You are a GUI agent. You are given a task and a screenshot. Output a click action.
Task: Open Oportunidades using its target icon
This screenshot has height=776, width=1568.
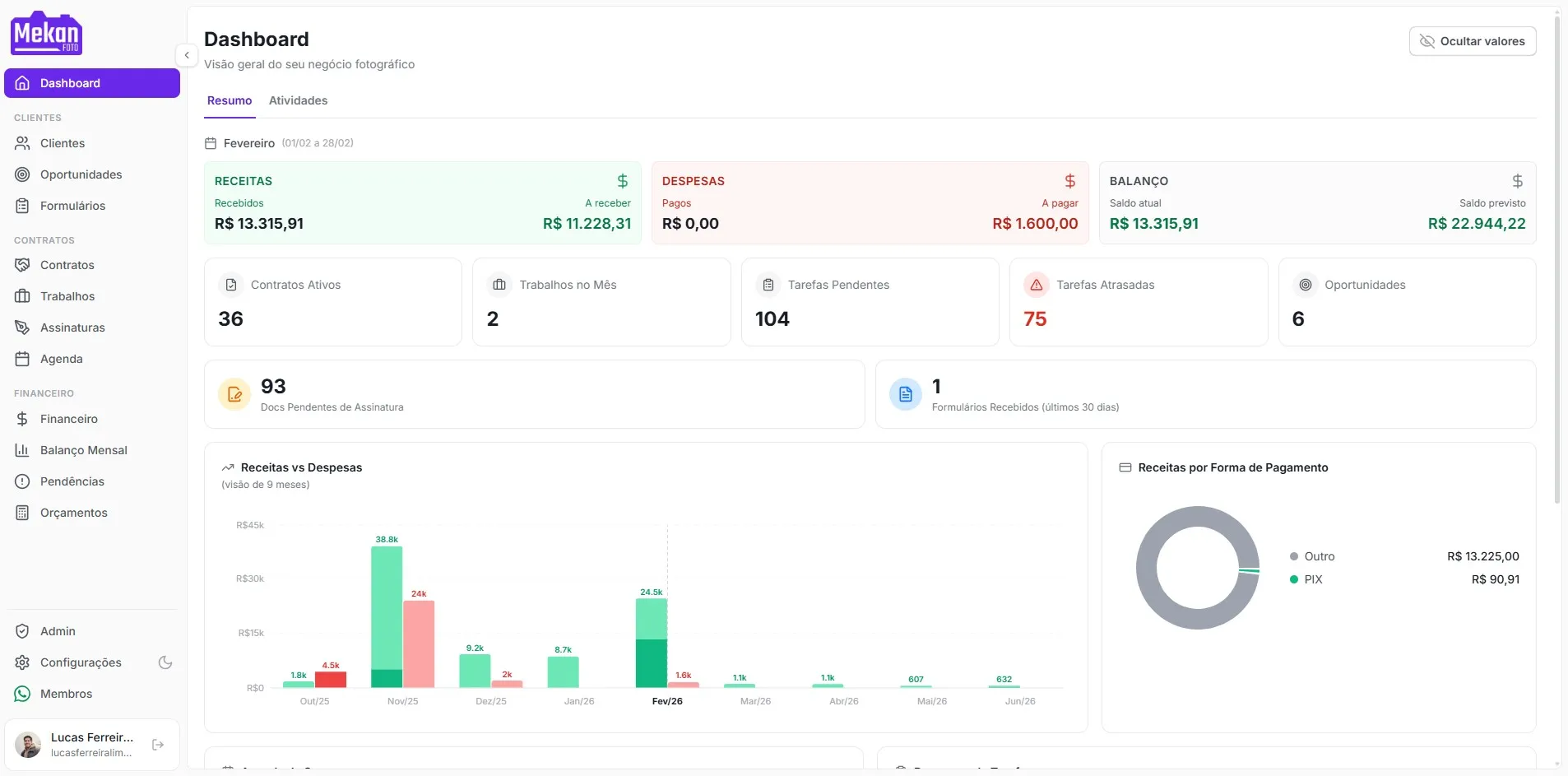pyautogui.click(x=22, y=174)
